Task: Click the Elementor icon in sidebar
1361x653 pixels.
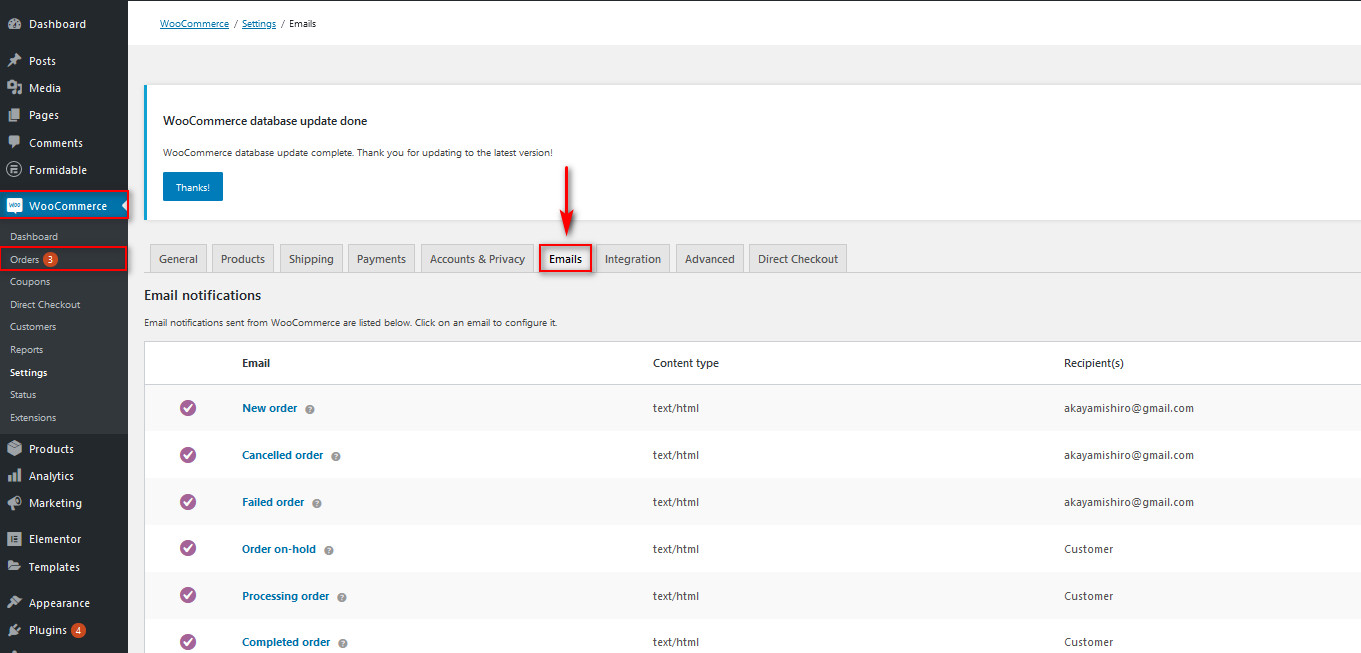Action: (14, 539)
